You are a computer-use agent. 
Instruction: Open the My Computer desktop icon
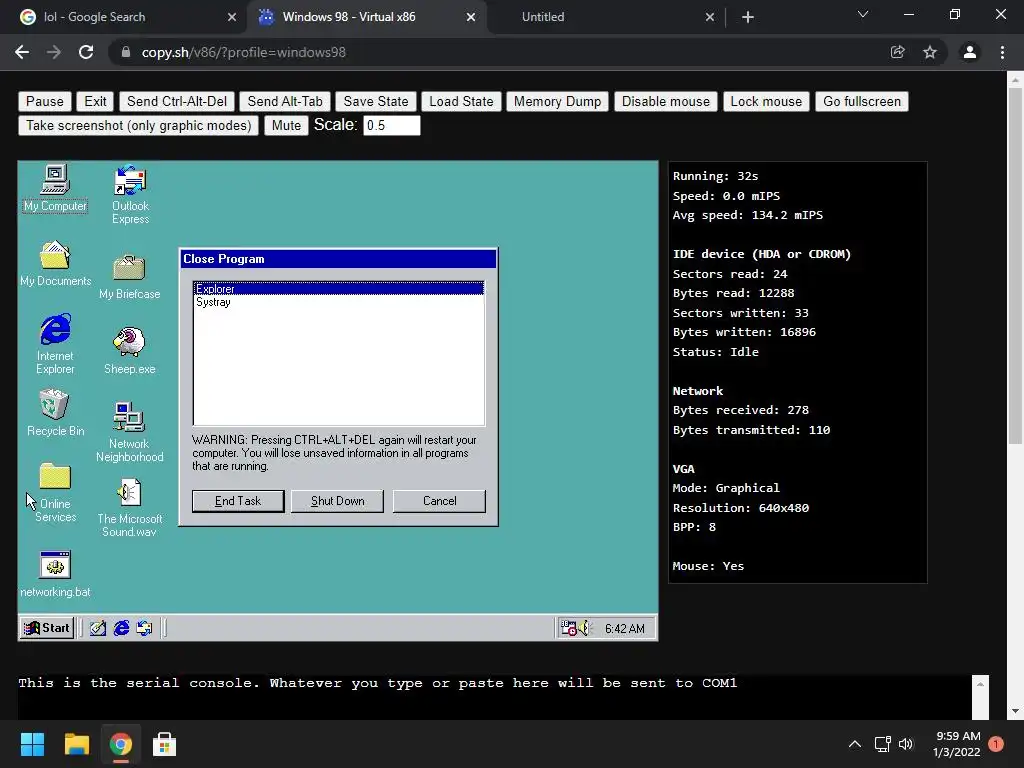click(55, 187)
